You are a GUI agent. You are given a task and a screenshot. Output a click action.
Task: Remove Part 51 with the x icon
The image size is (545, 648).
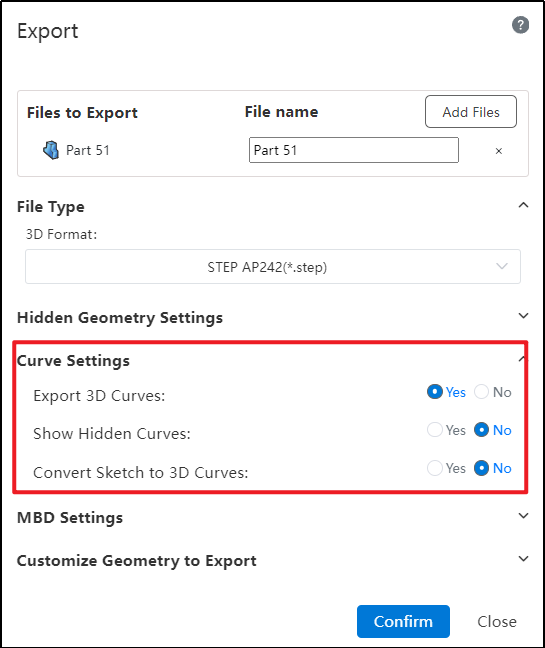pos(499,151)
